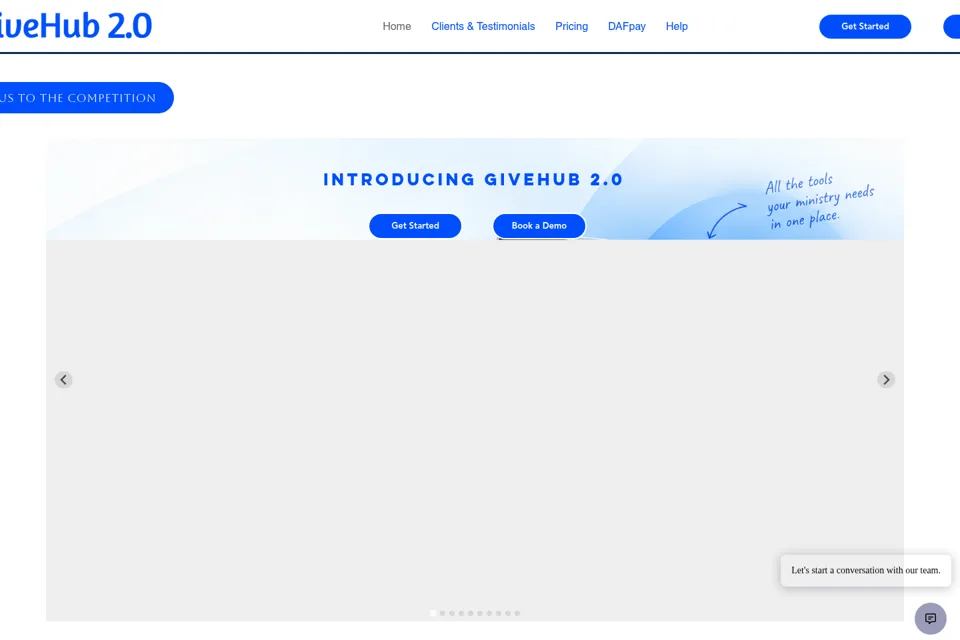Screen dimensions: 960x640
Task: Open the chat widget icon
Action: 930,619
